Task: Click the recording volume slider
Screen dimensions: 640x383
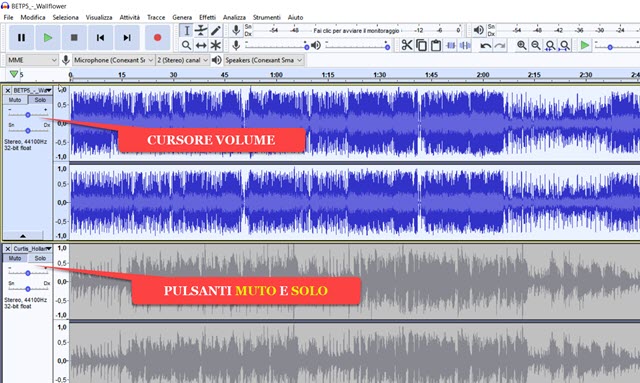Action: 278,46
